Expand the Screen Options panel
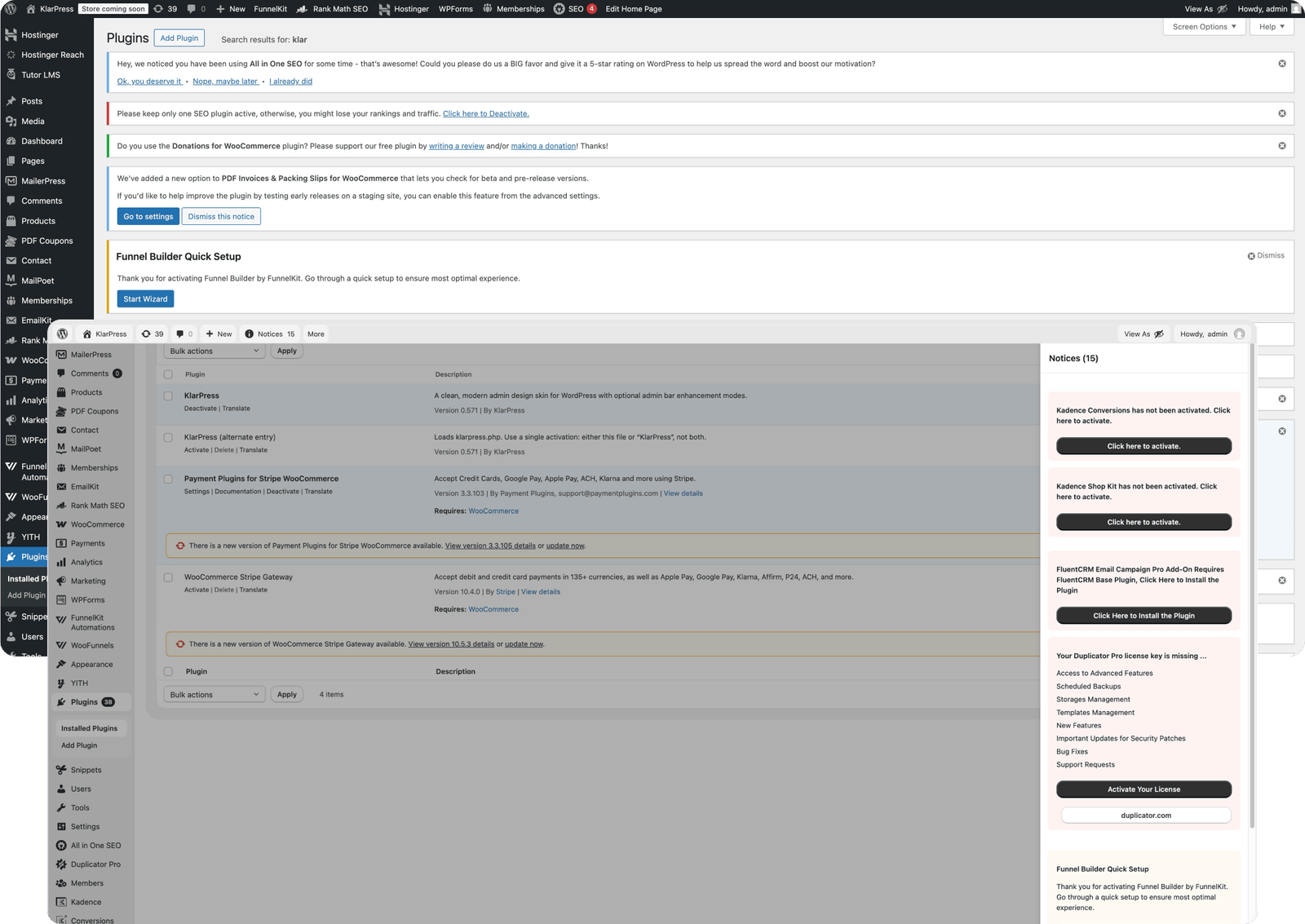This screenshot has height=924, width=1305. 1204,27
